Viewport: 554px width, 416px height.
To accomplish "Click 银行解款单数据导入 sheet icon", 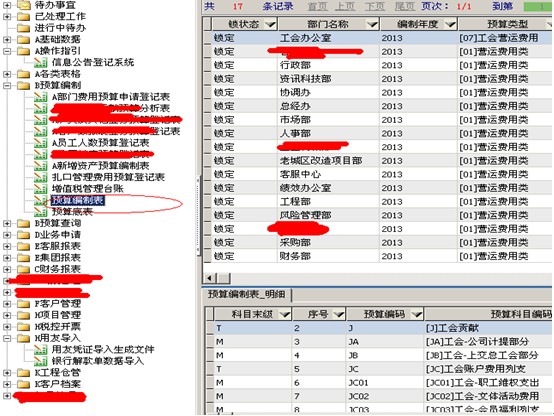I will click(40, 361).
